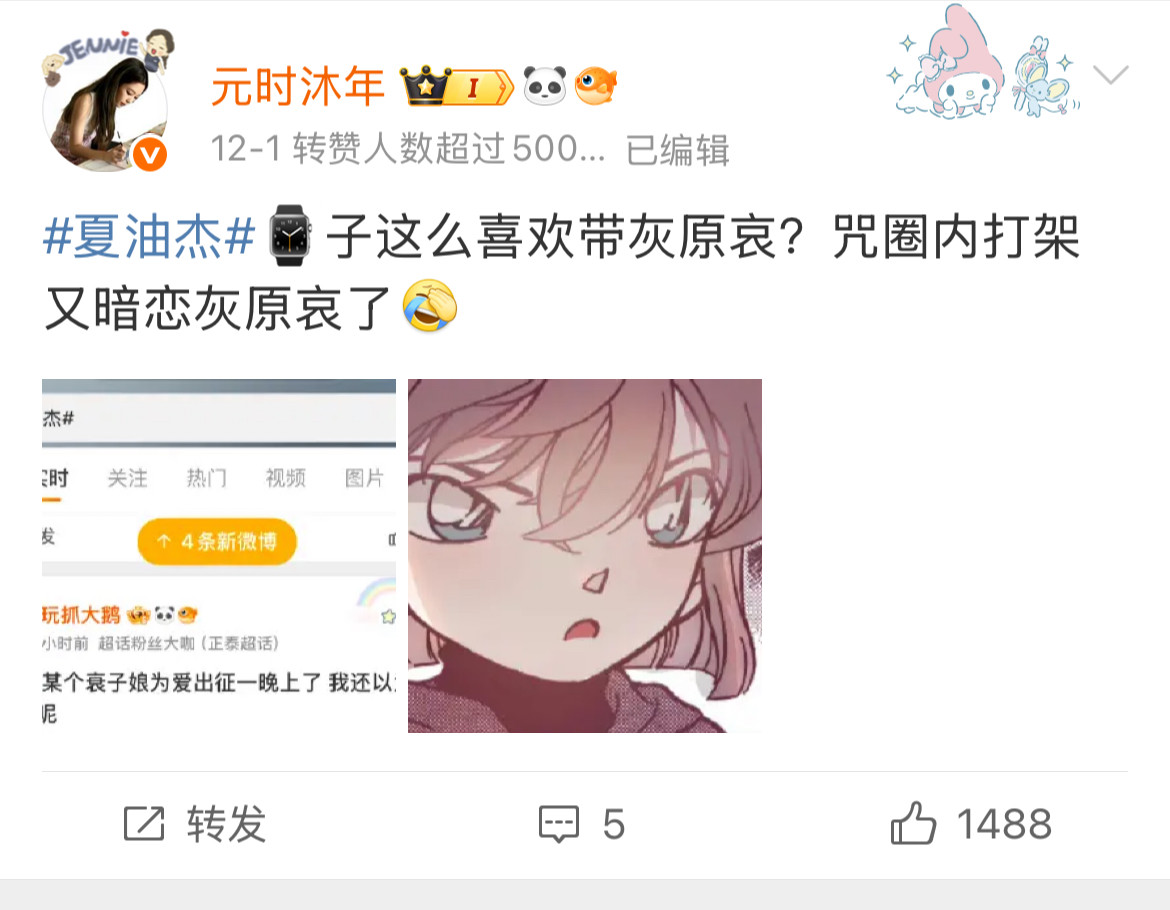Click the post body text paragraph

562,271
